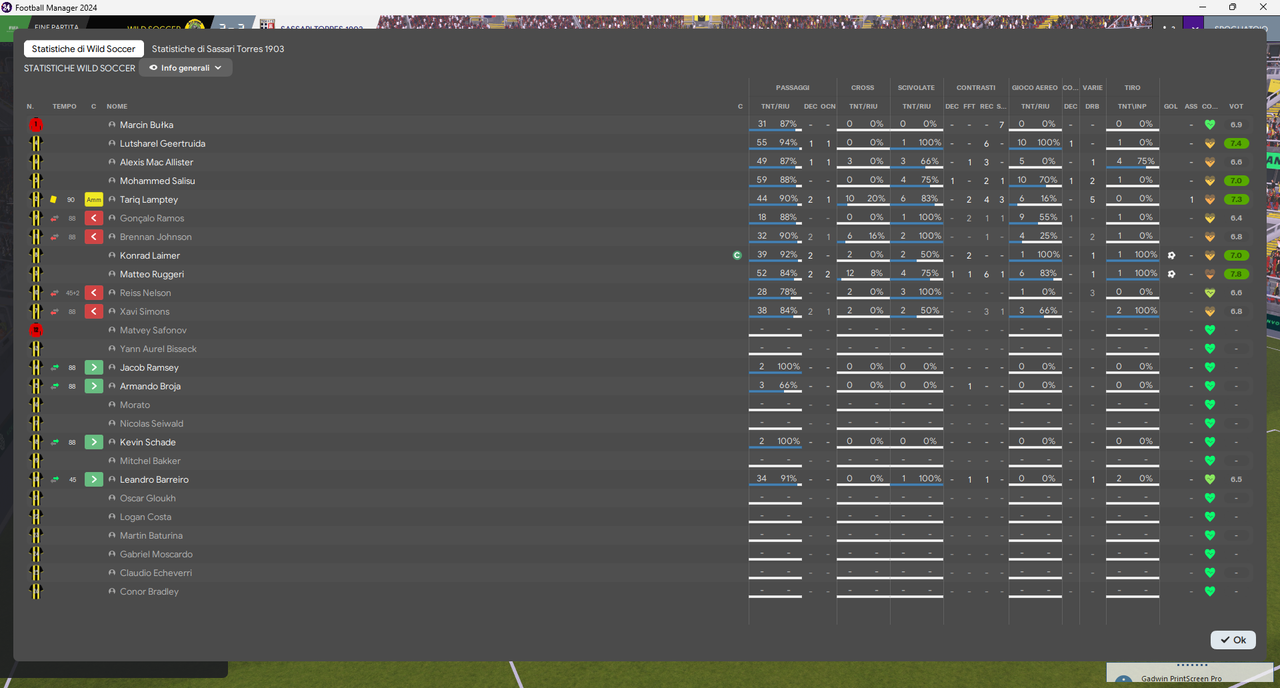Select Tariq Lamptey's orange condition heart

click(1209, 200)
